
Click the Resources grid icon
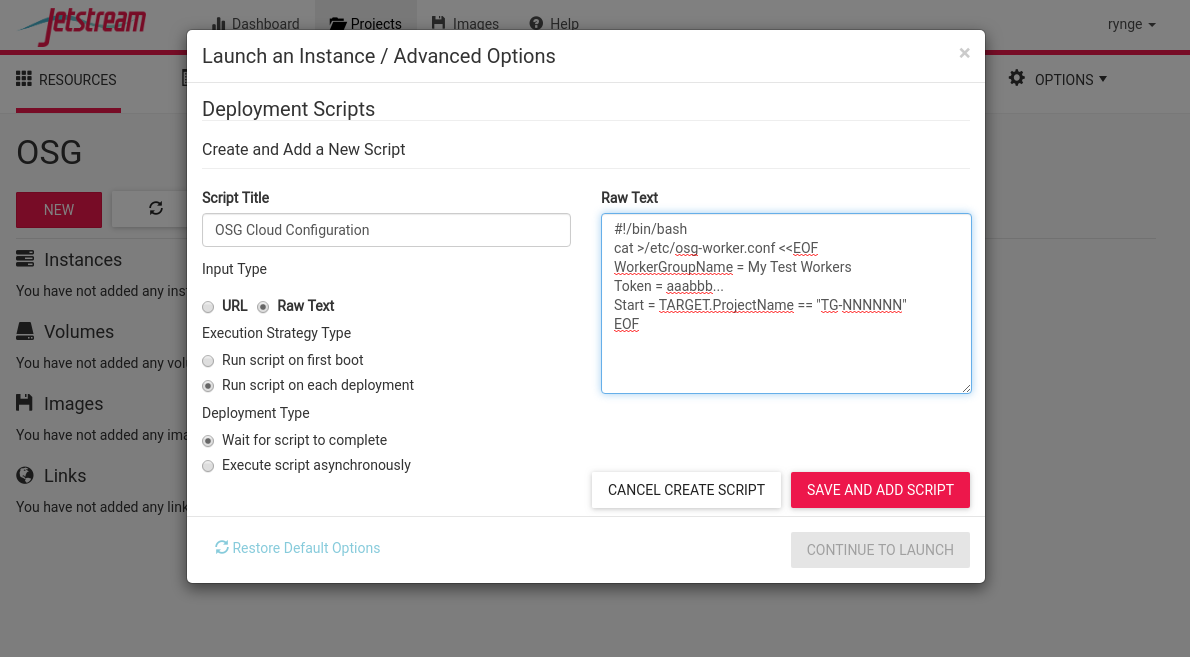[24, 79]
